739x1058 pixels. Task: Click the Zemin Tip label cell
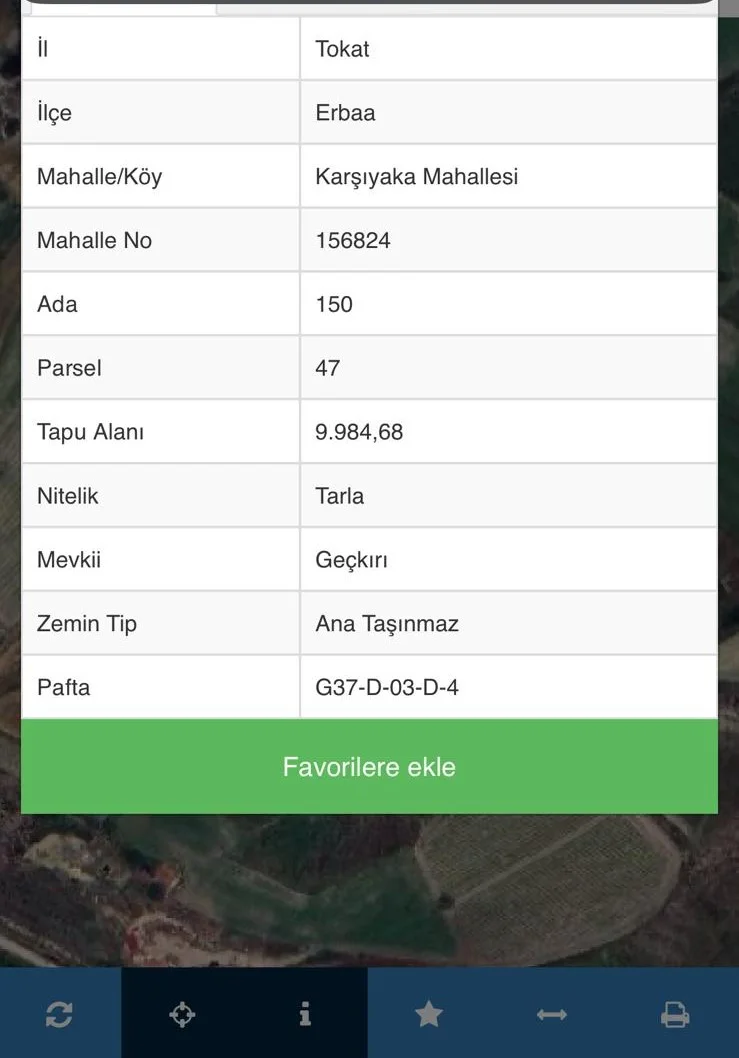[x=87, y=625]
